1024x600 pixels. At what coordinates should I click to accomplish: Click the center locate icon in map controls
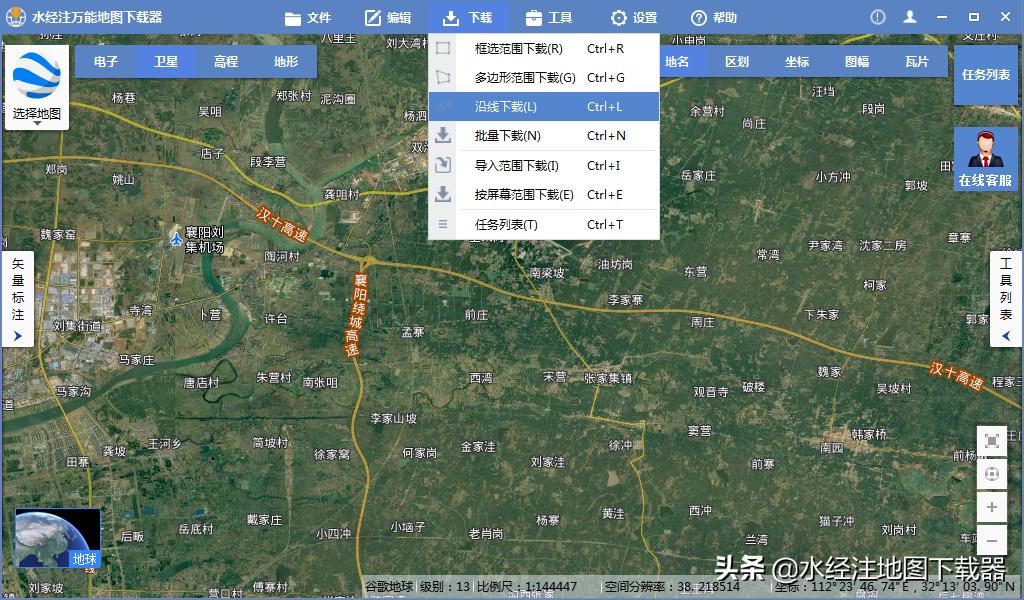tap(992, 474)
